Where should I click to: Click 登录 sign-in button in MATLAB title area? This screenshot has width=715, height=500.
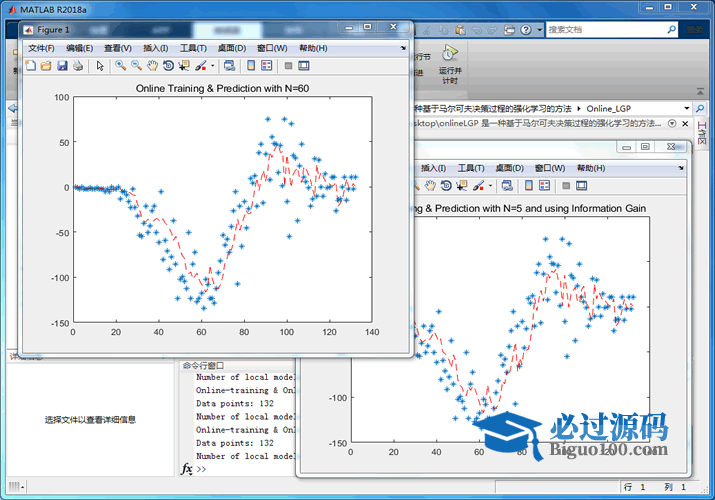(695, 30)
